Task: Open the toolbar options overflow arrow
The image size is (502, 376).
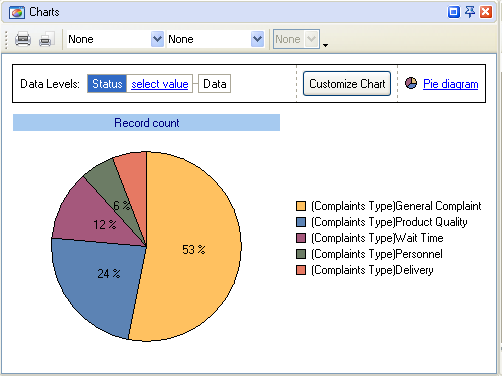Action: [325, 45]
